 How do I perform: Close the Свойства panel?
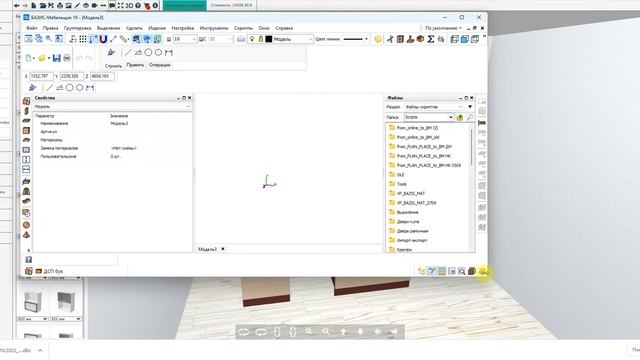tap(189, 98)
